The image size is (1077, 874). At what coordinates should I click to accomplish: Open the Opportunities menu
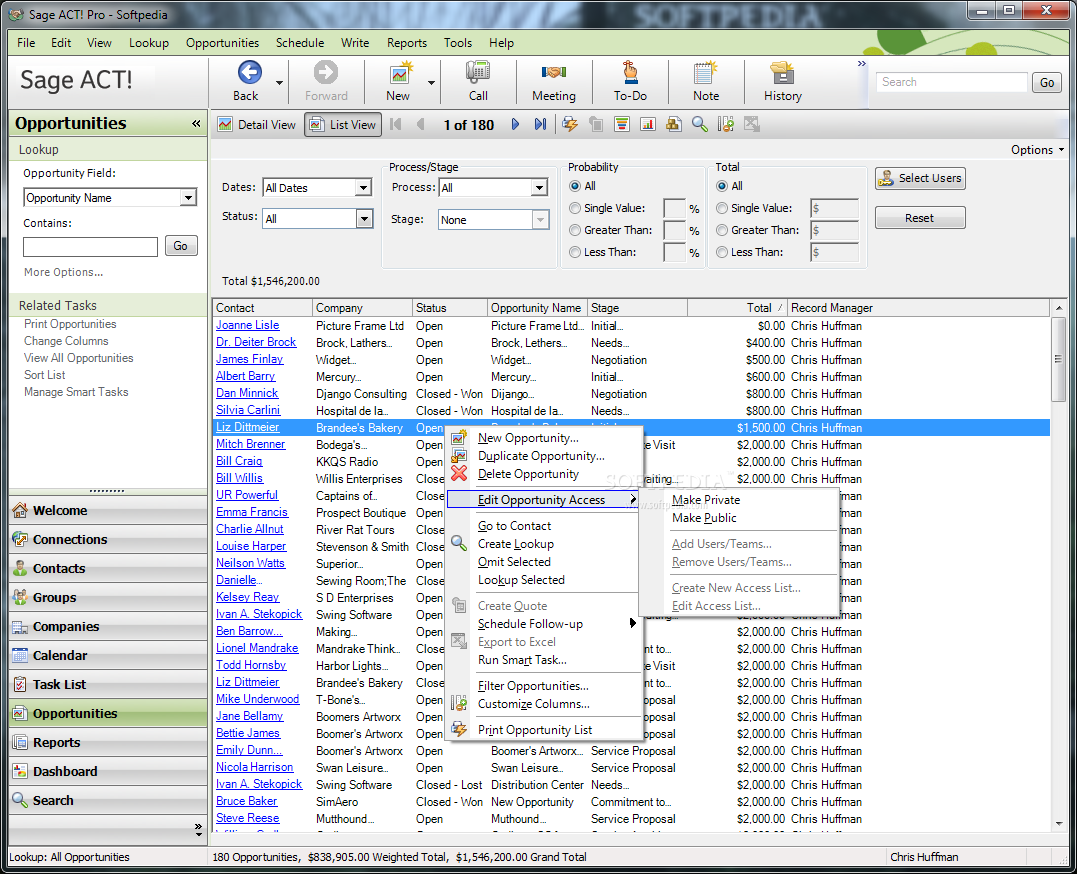(x=223, y=43)
